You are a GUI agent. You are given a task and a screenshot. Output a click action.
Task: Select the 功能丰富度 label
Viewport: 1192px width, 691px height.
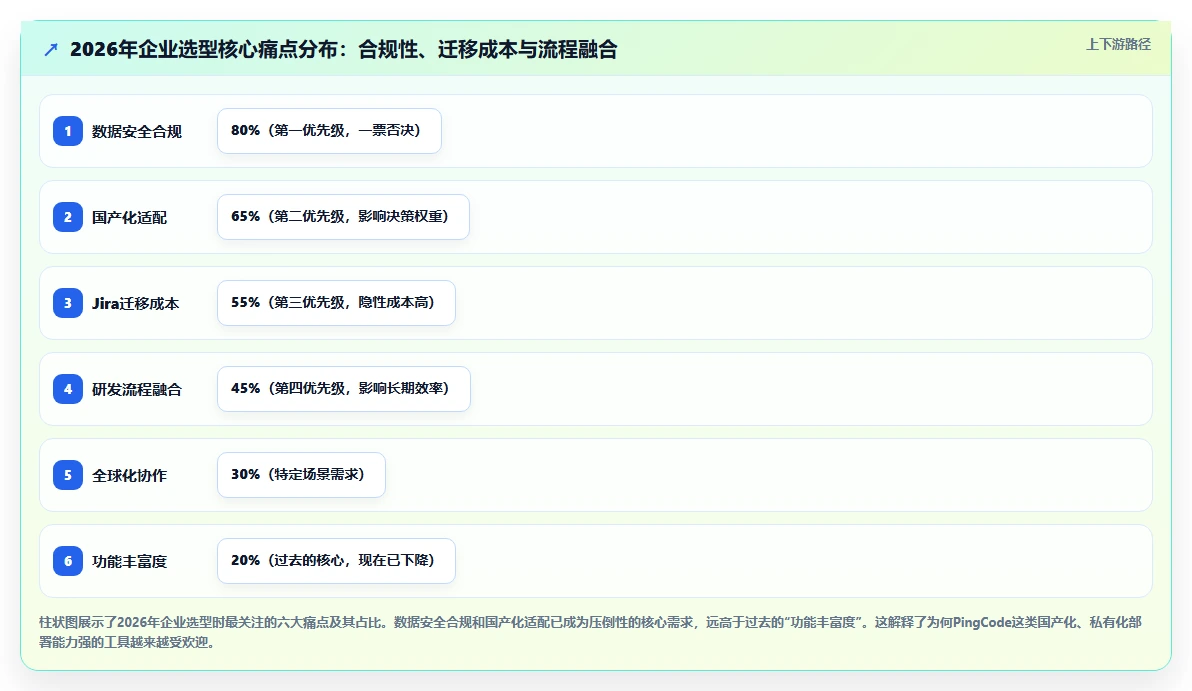(x=129, y=561)
